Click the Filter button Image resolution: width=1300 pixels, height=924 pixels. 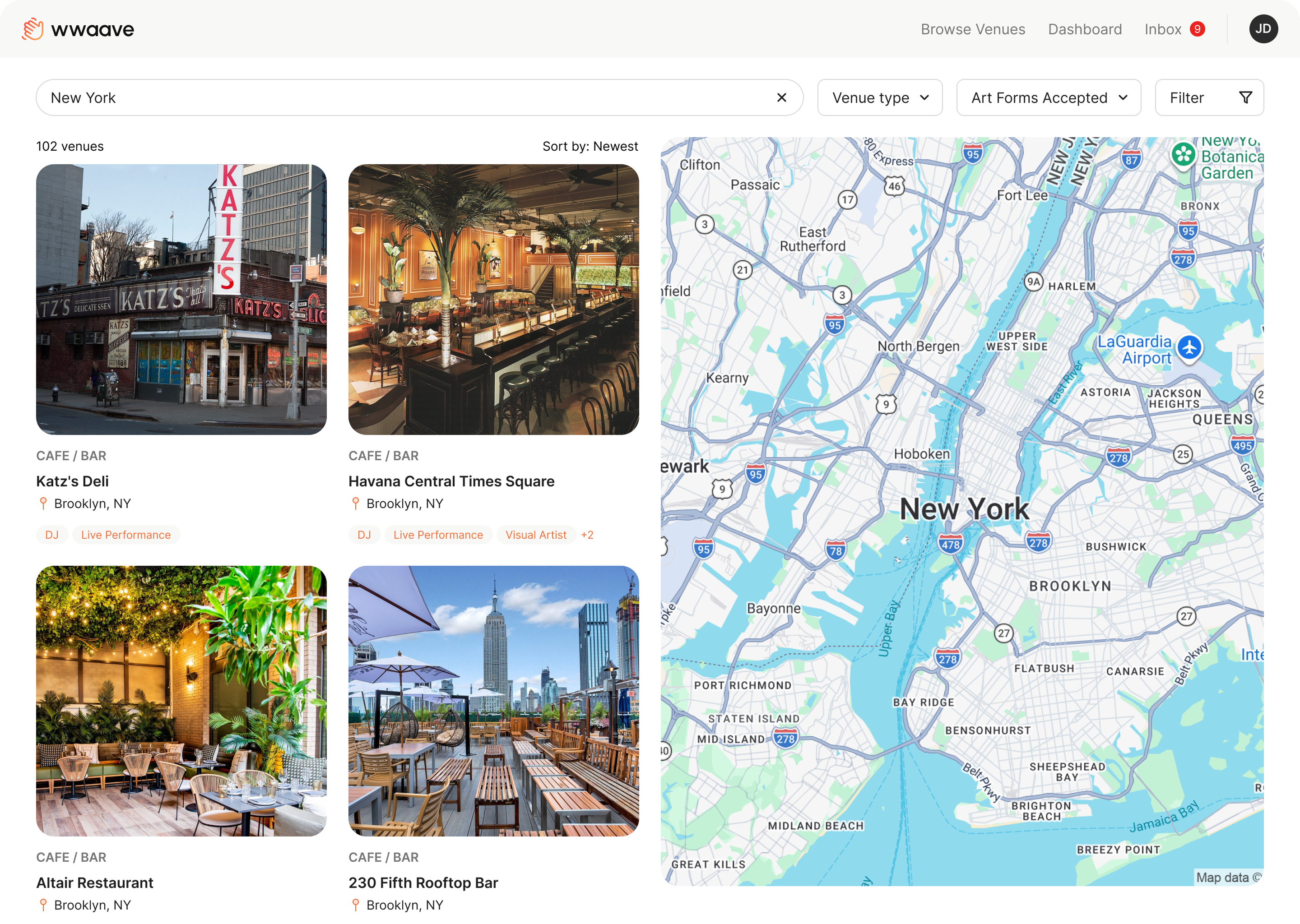[1210, 98]
